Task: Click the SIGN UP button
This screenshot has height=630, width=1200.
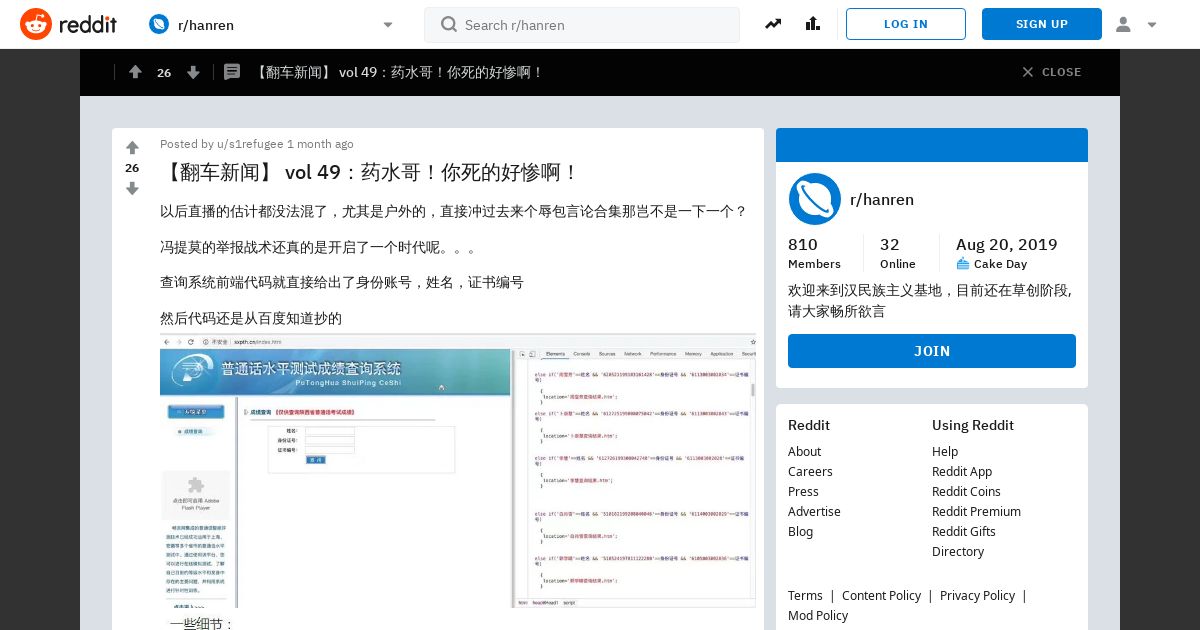Action: click(x=1042, y=24)
